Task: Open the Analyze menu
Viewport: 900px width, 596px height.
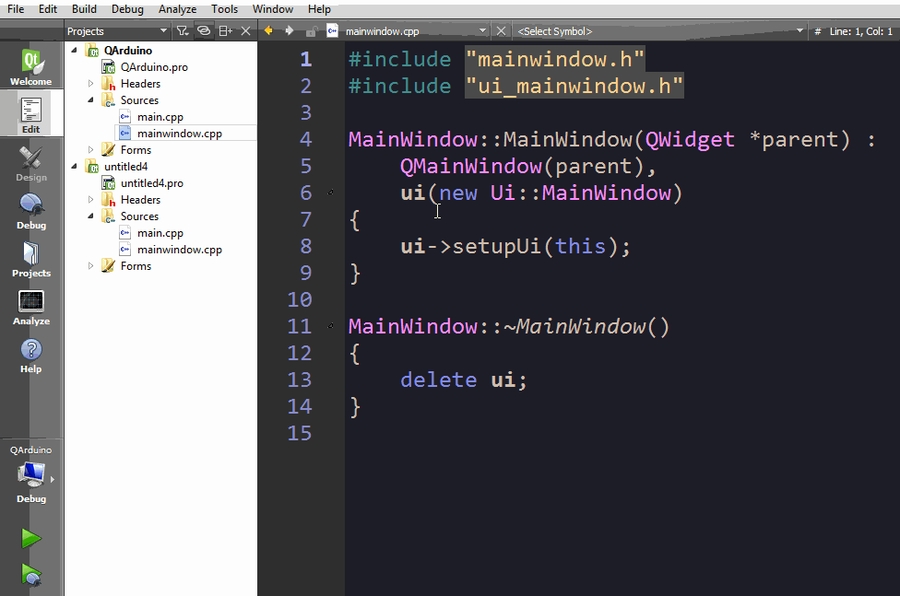Action: pos(177,9)
